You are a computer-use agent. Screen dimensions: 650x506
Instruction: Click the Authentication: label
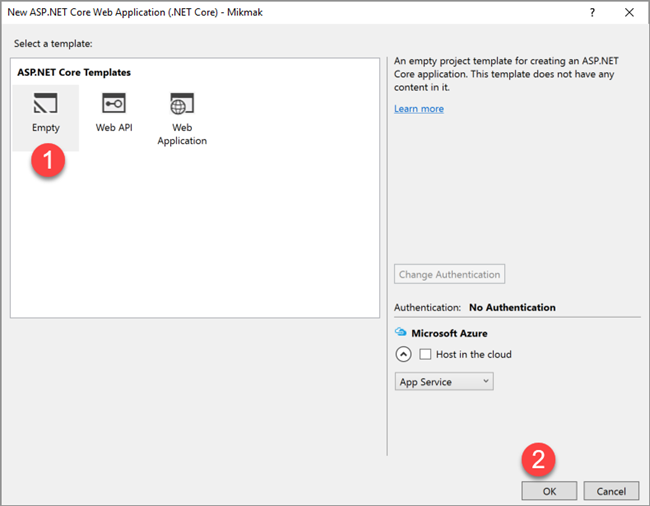427,307
